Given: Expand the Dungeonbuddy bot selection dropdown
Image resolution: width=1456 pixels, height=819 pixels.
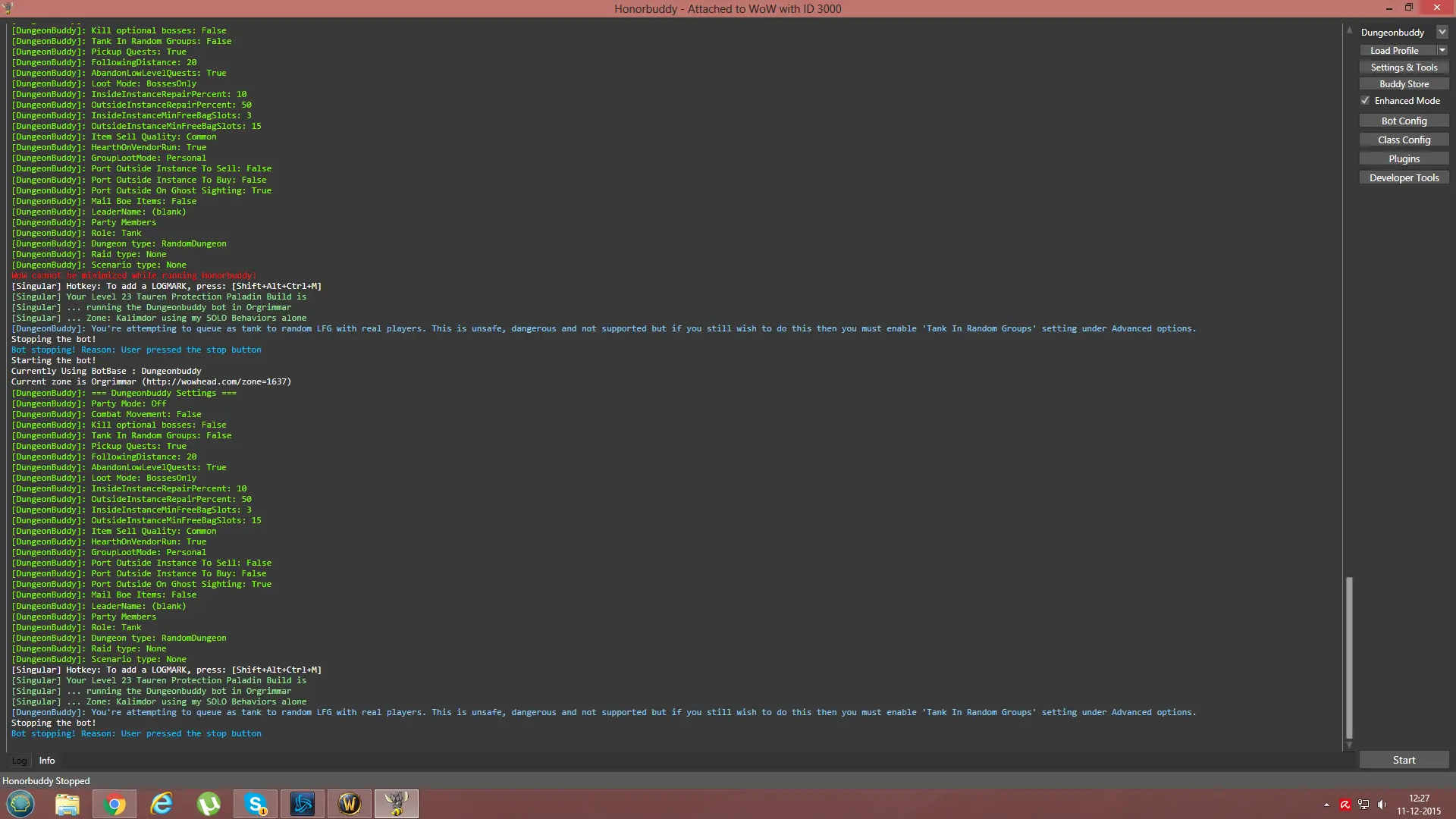Looking at the screenshot, I should coord(1442,32).
